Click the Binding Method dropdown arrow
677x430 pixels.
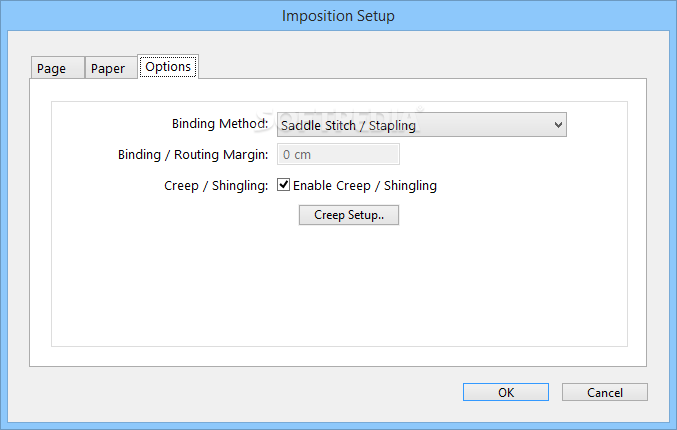pos(558,125)
